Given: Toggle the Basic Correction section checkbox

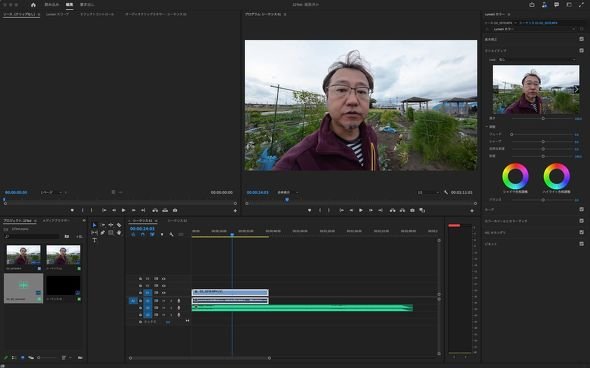Looking at the screenshot, I should [581, 39].
